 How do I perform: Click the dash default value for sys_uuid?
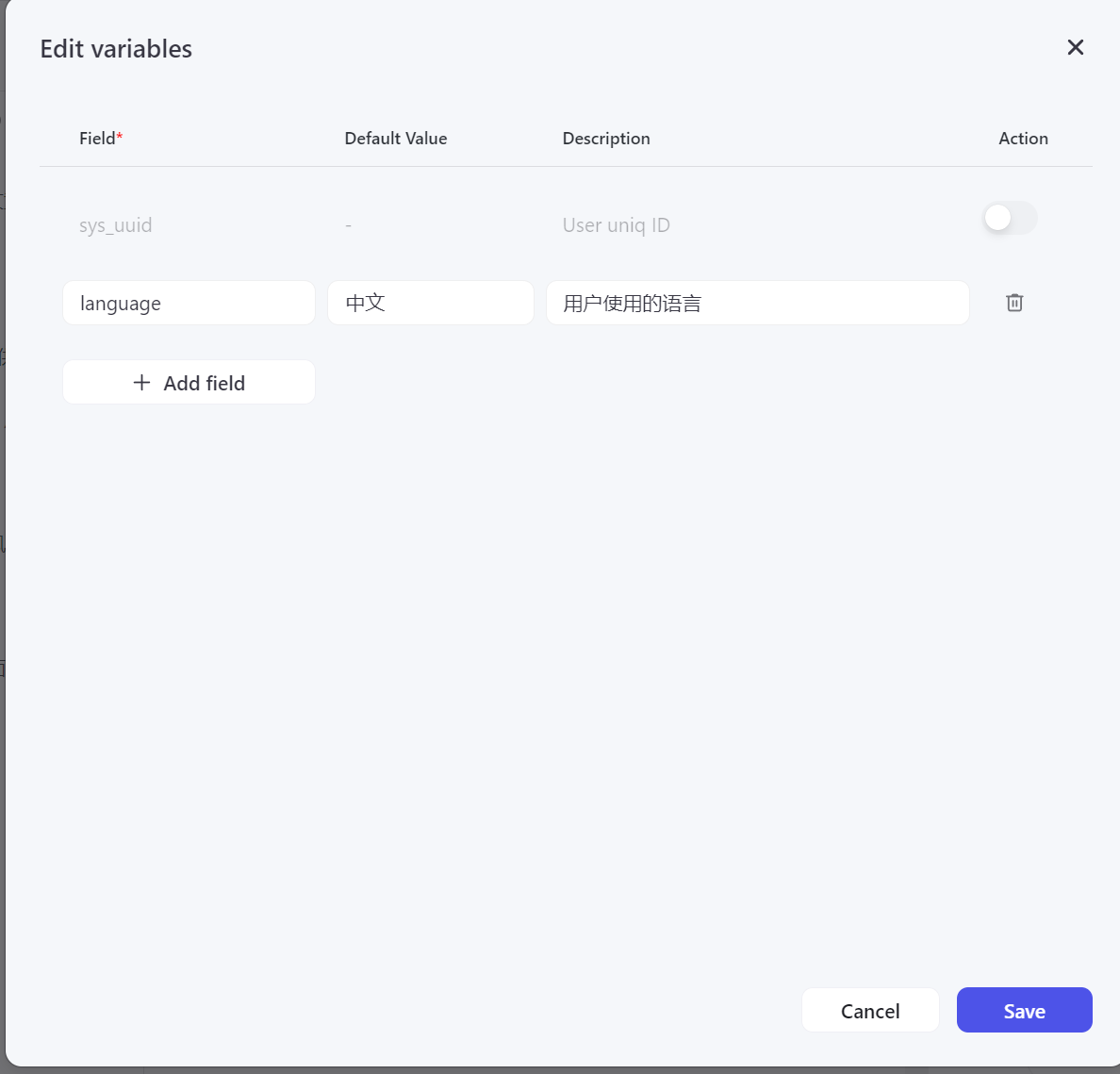pyautogui.click(x=348, y=225)
